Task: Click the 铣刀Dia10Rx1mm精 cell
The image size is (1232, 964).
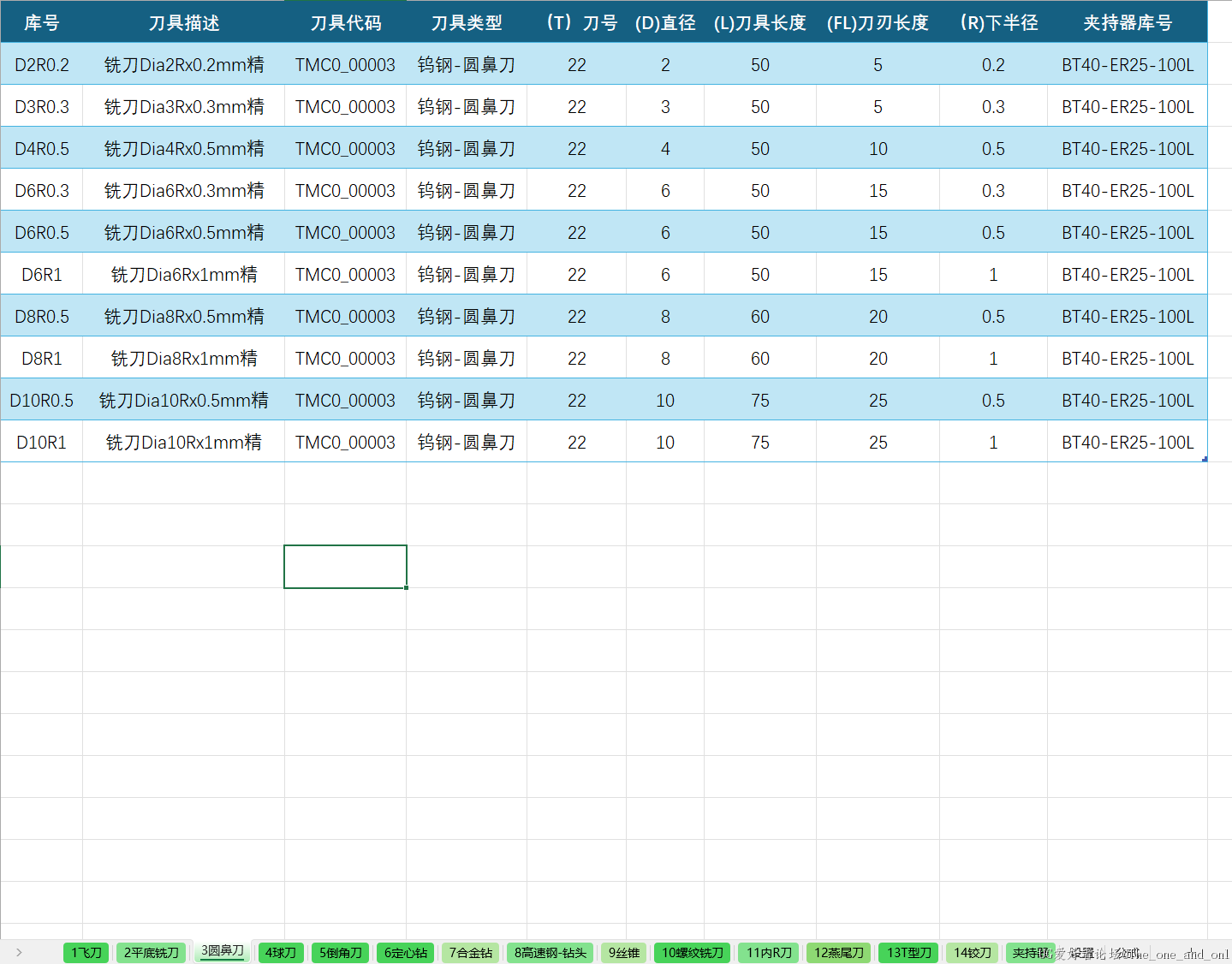Action: pyautogui.click(x=184, y=442)
